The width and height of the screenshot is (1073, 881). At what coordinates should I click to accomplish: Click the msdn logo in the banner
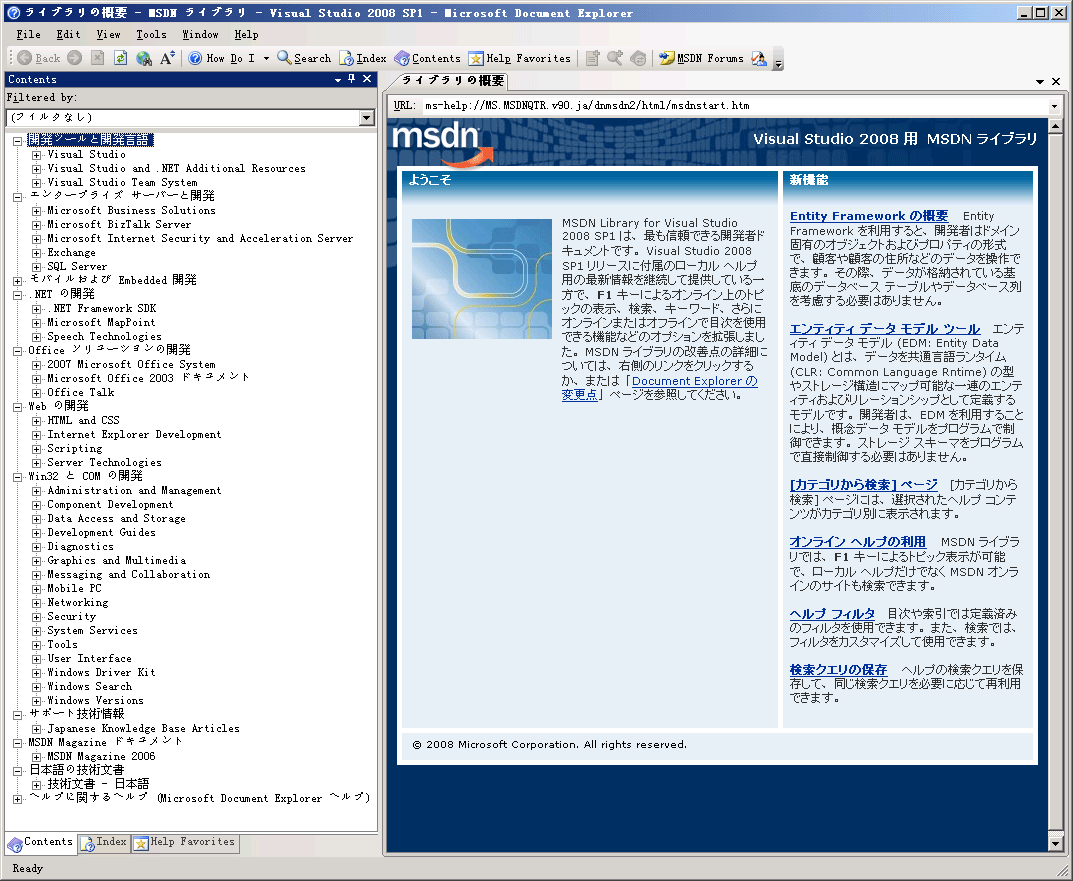(x=442, y=144)
